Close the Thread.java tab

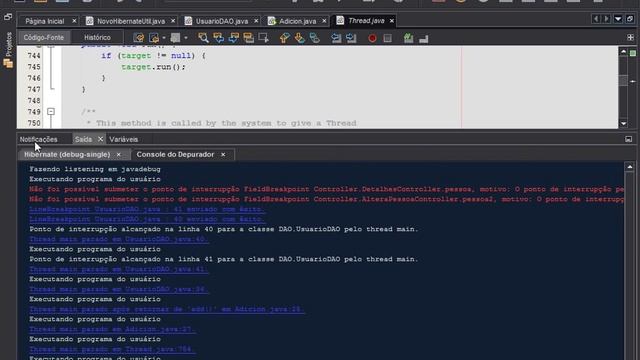[392, 20]
